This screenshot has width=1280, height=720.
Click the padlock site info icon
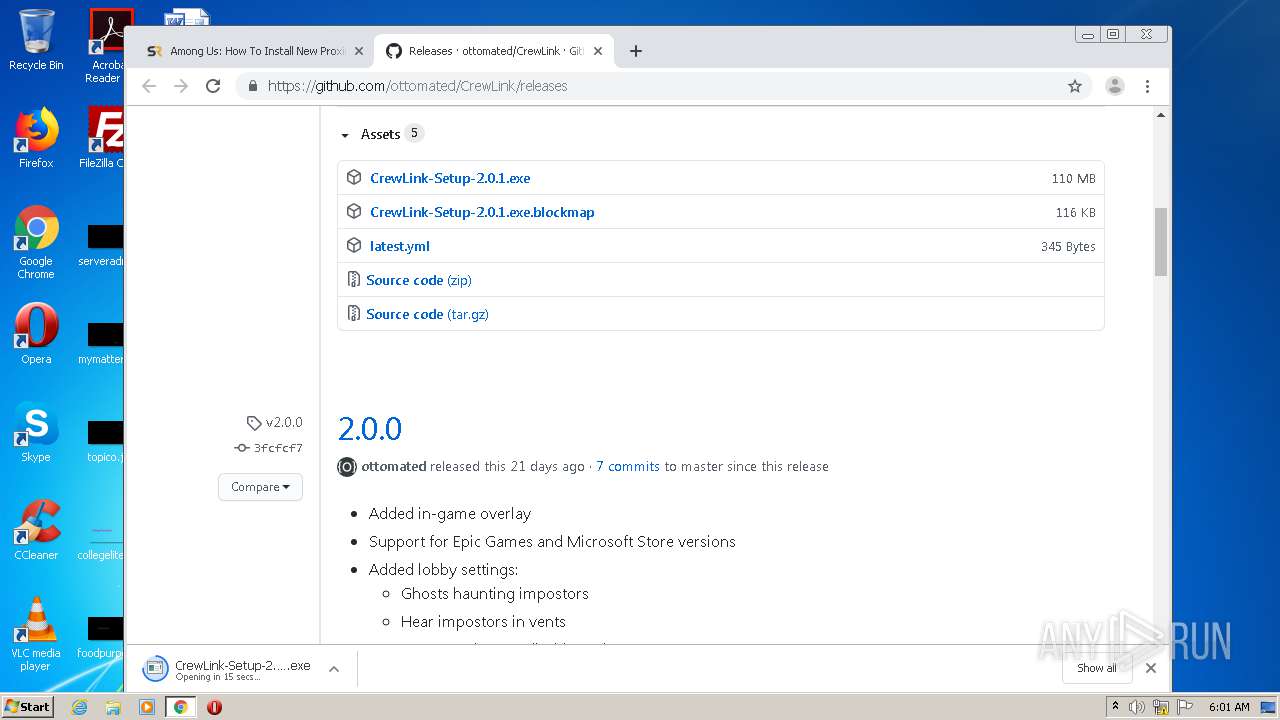[x=253, y=86]
